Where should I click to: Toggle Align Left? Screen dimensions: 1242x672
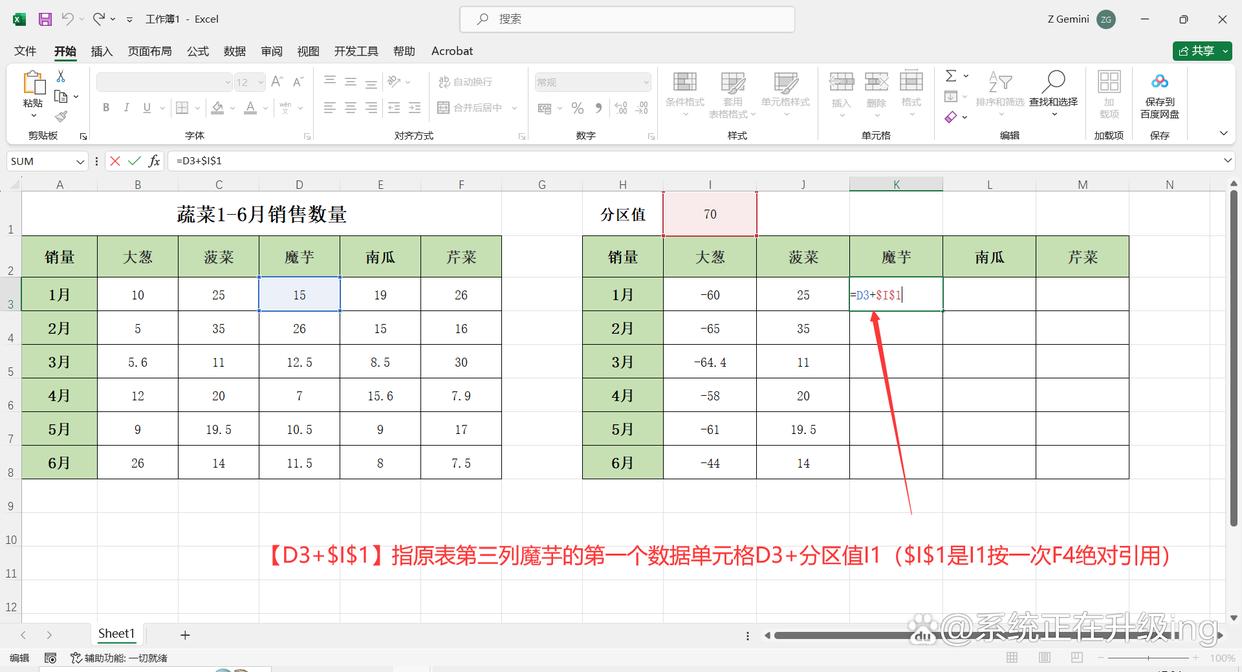click(x=330, y=108)
